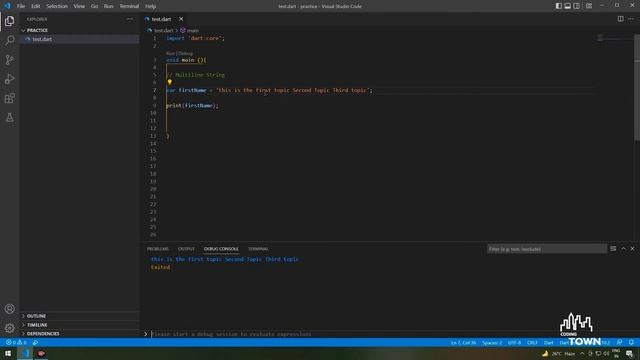The image size is (640, 360).
Task: Open the editor More Actions ellipsis
Action: click(631, 19)
